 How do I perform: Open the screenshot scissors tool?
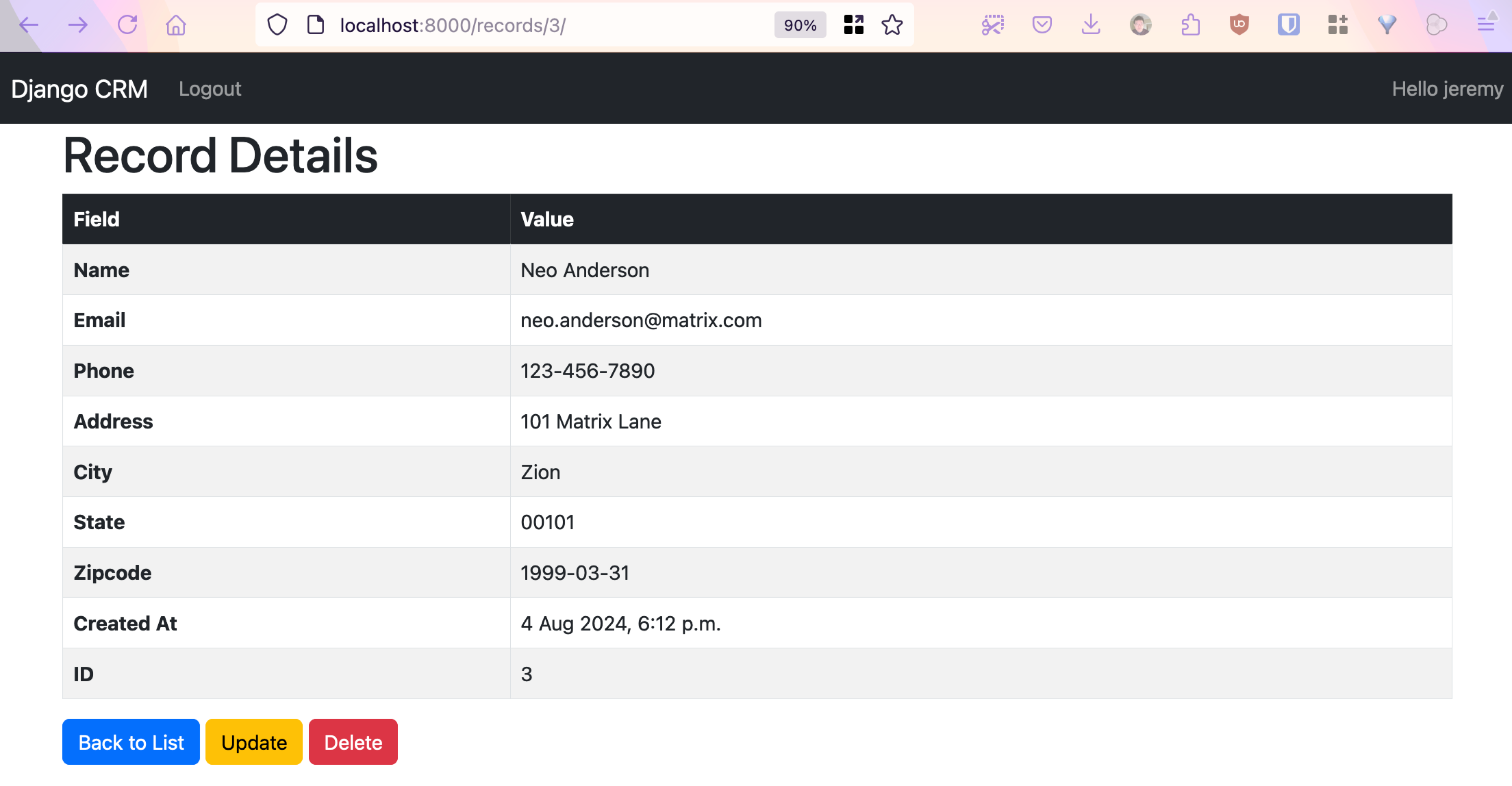coord(993,25)
